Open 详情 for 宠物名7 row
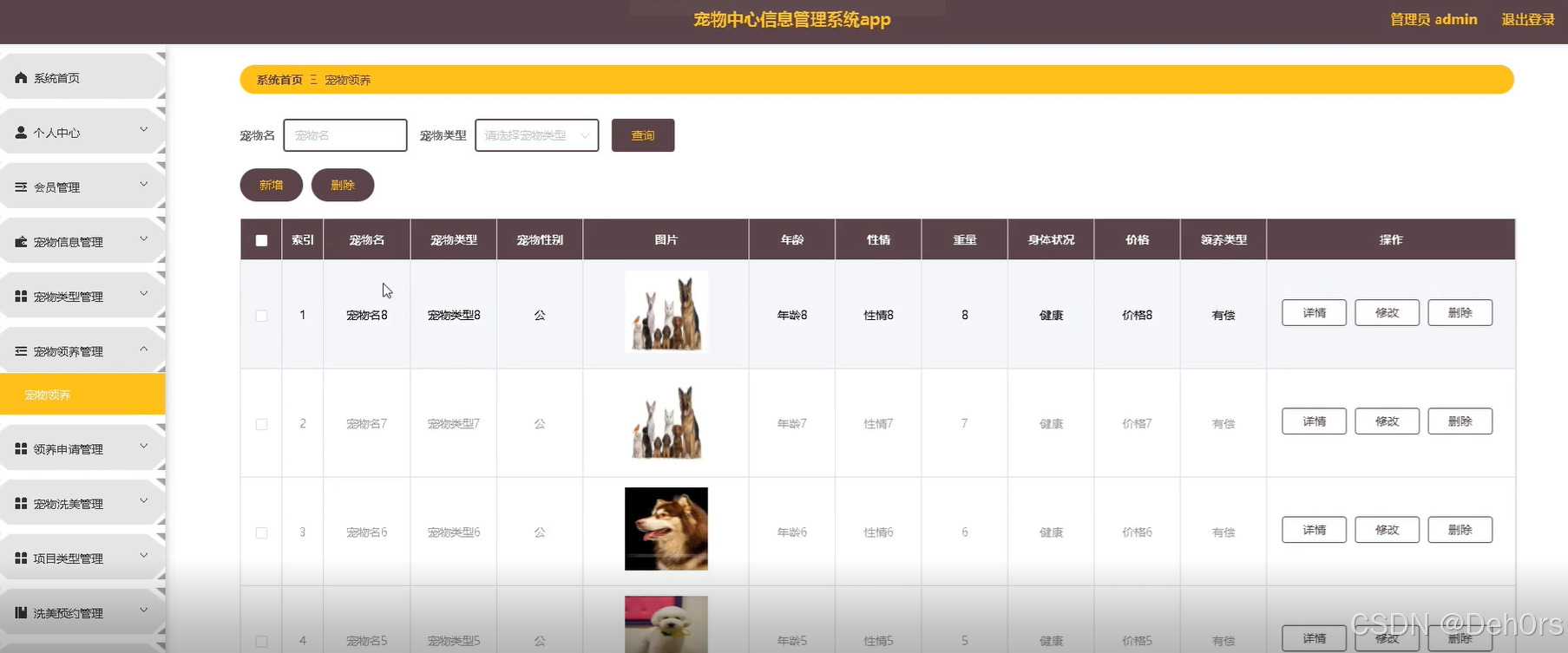This screenshot has width=1568, height=653. [x=1314, y=421]
